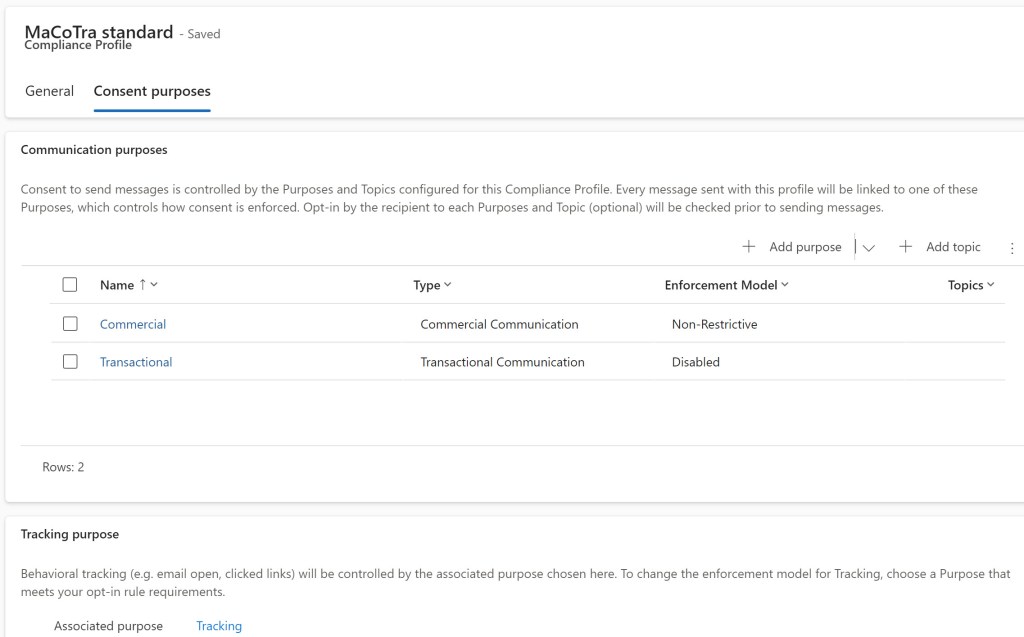Open the Type column header dropdown
Viewport: 1024px width, 637px height.
pyautogui.click(x=446, y=284)
